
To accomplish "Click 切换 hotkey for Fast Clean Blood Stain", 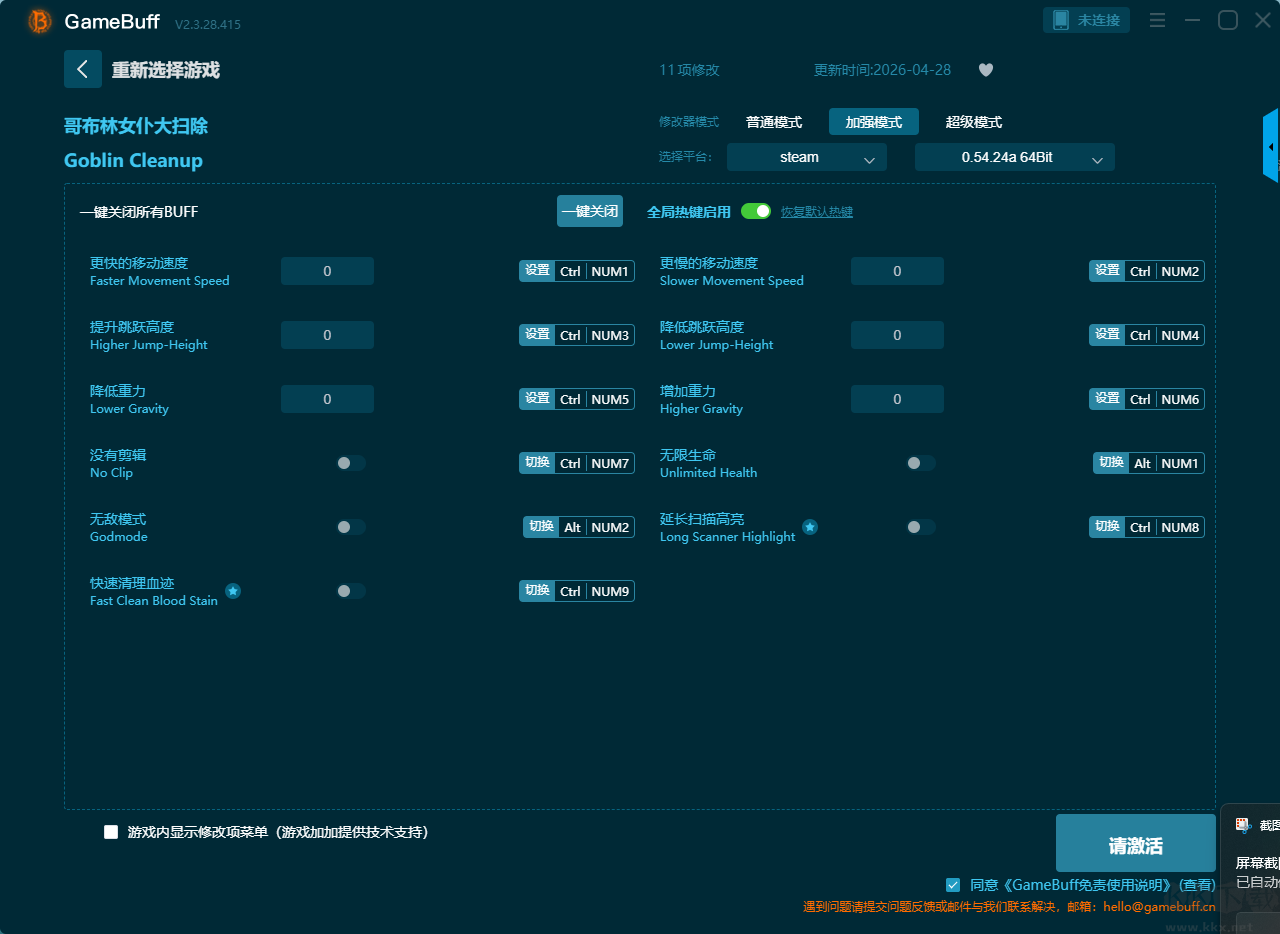I will pyautogui.click(x=537, y=591).
